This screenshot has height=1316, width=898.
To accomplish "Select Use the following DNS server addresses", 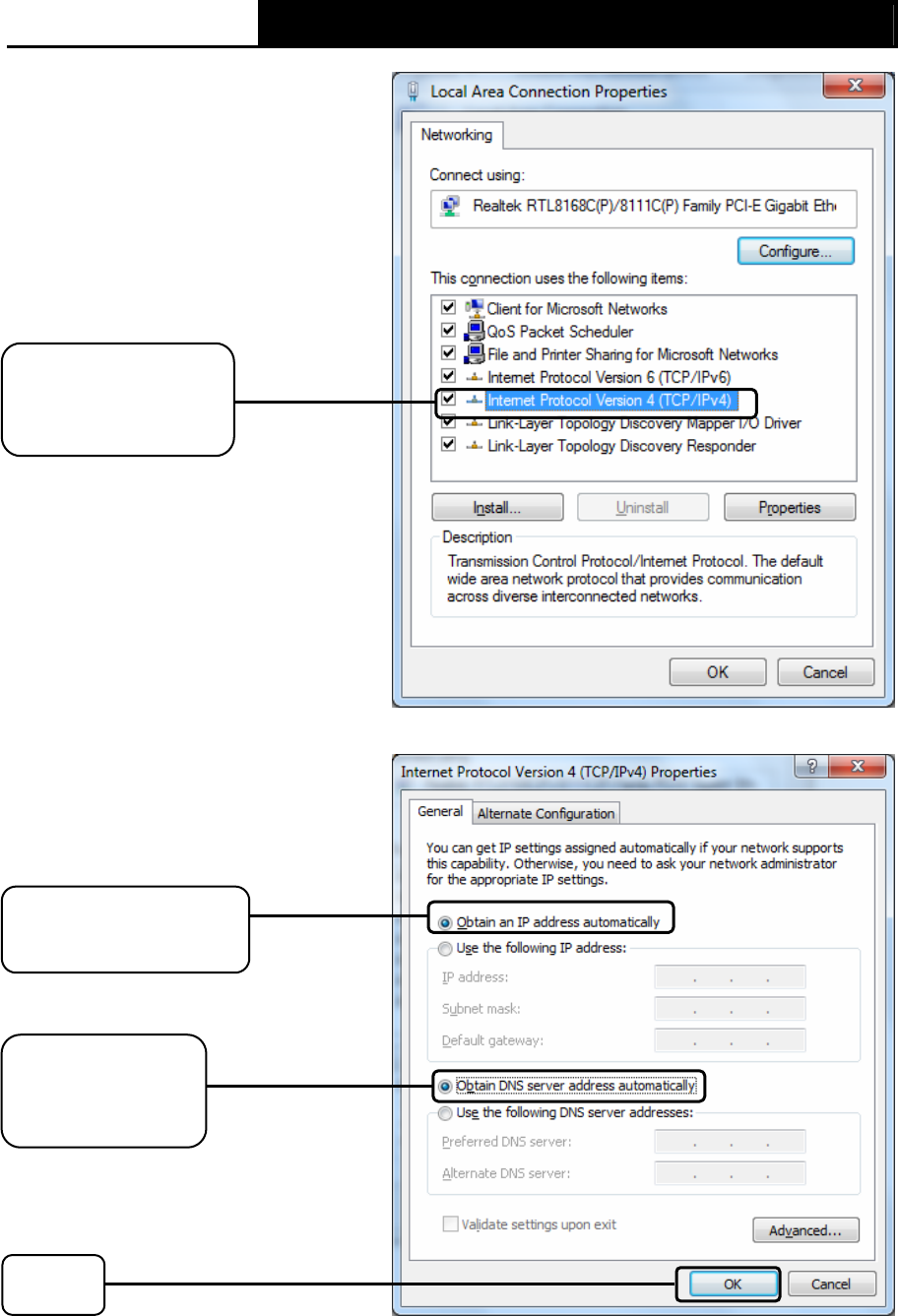I will [566, 1112].
